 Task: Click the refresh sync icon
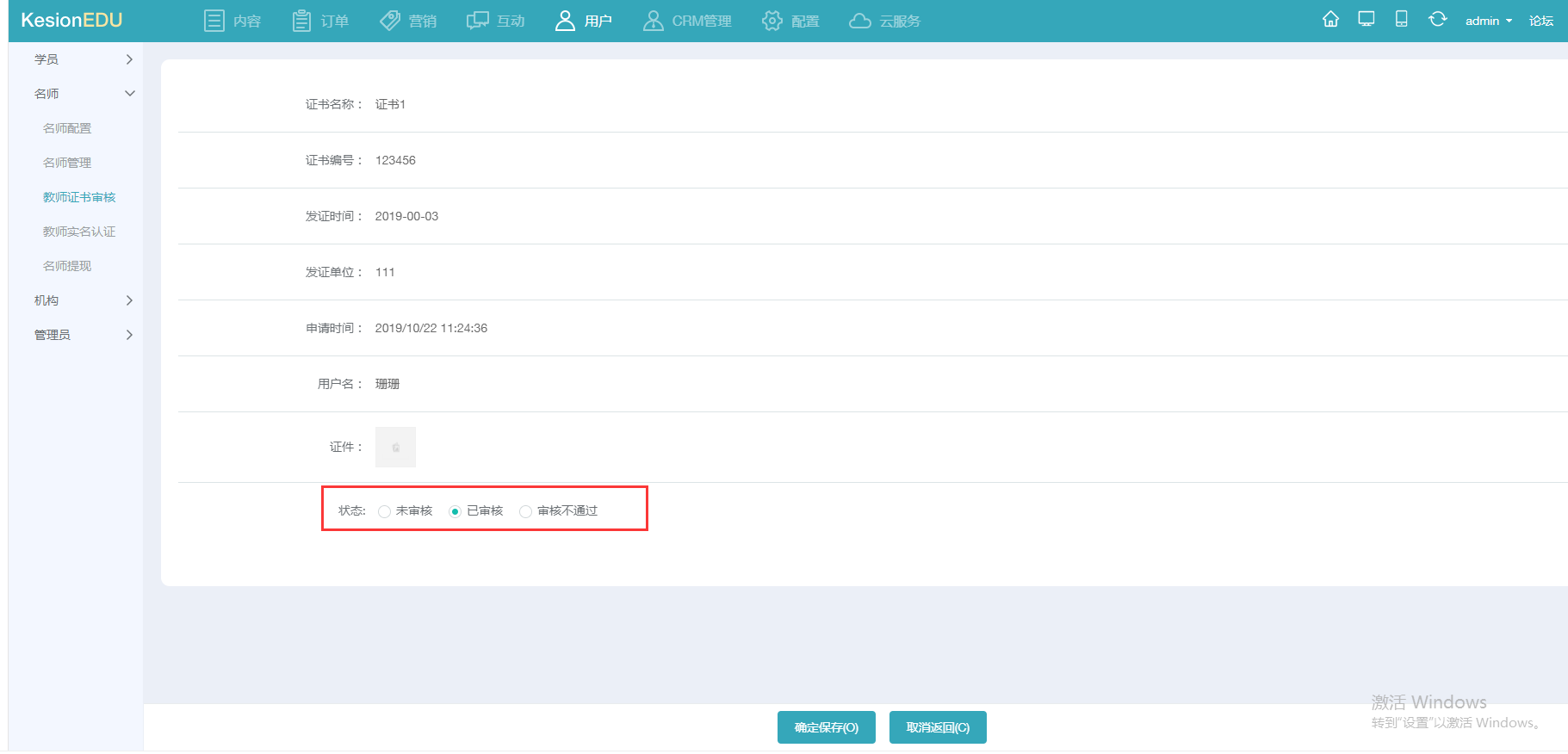coord(1437,19)
